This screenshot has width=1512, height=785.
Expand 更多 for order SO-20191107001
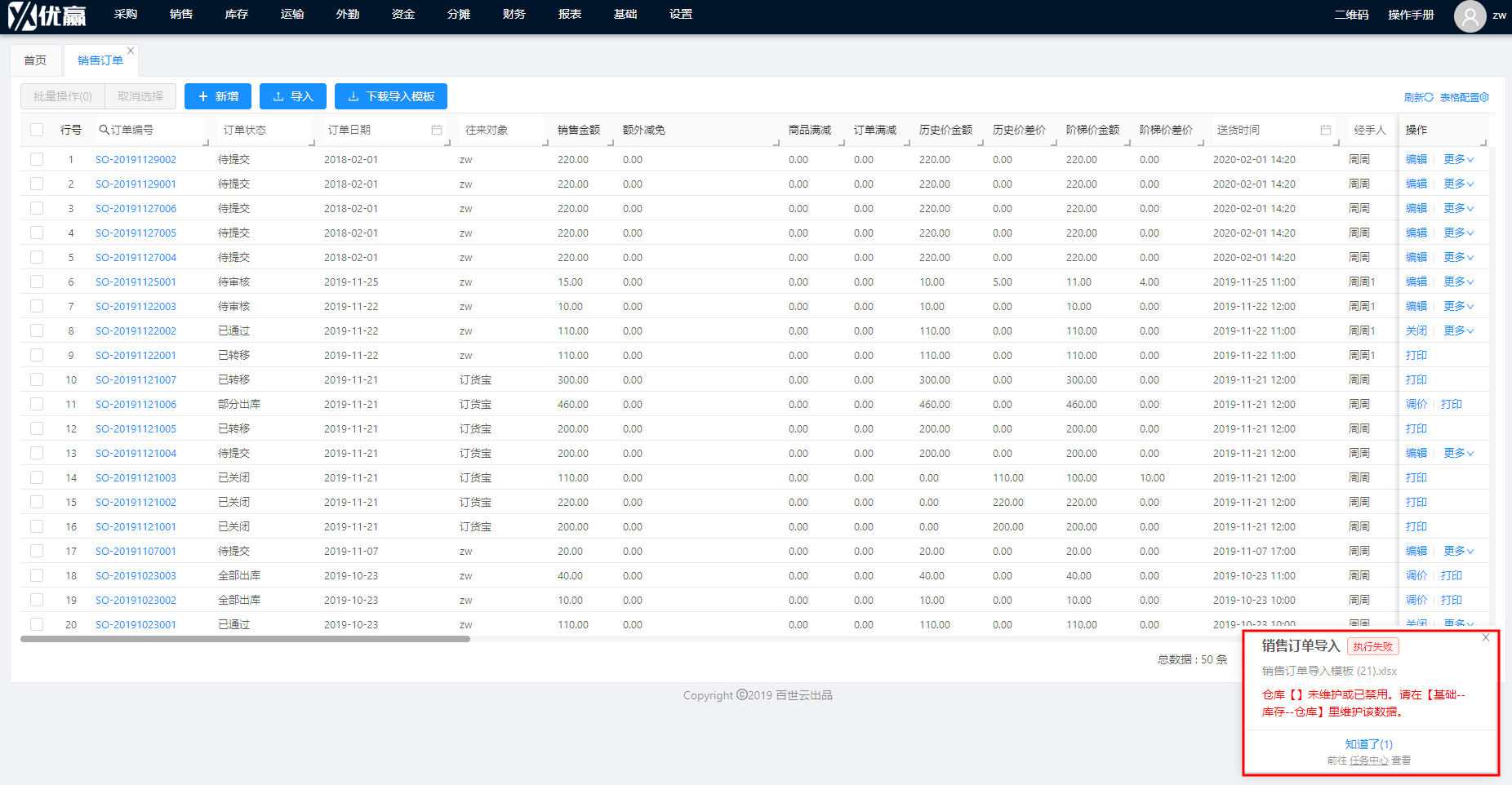click(x=1458, y=551)
